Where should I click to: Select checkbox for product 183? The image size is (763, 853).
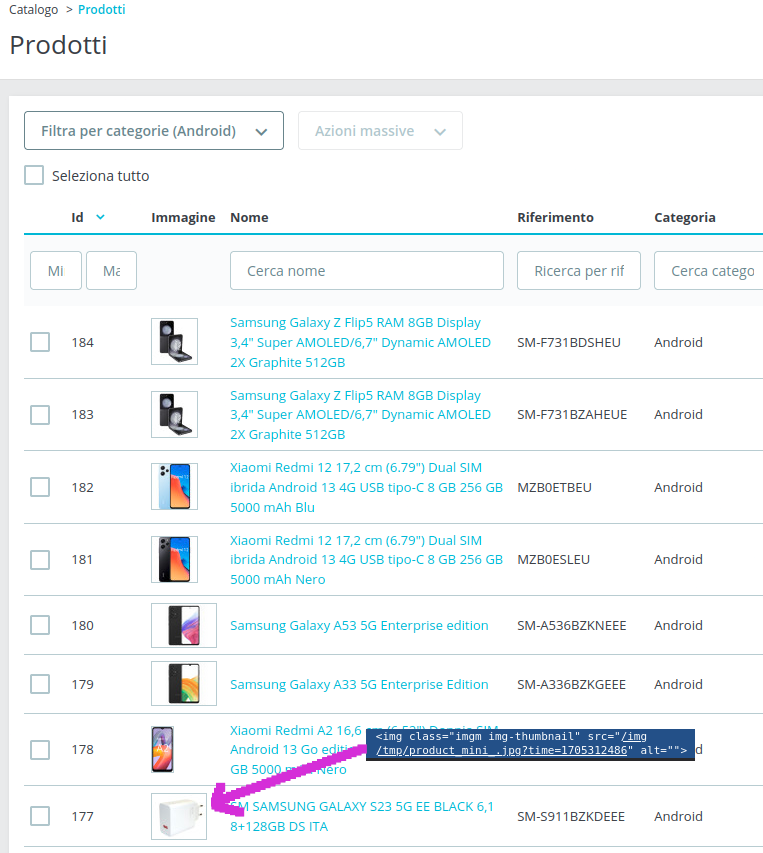[x=40, y=415]
